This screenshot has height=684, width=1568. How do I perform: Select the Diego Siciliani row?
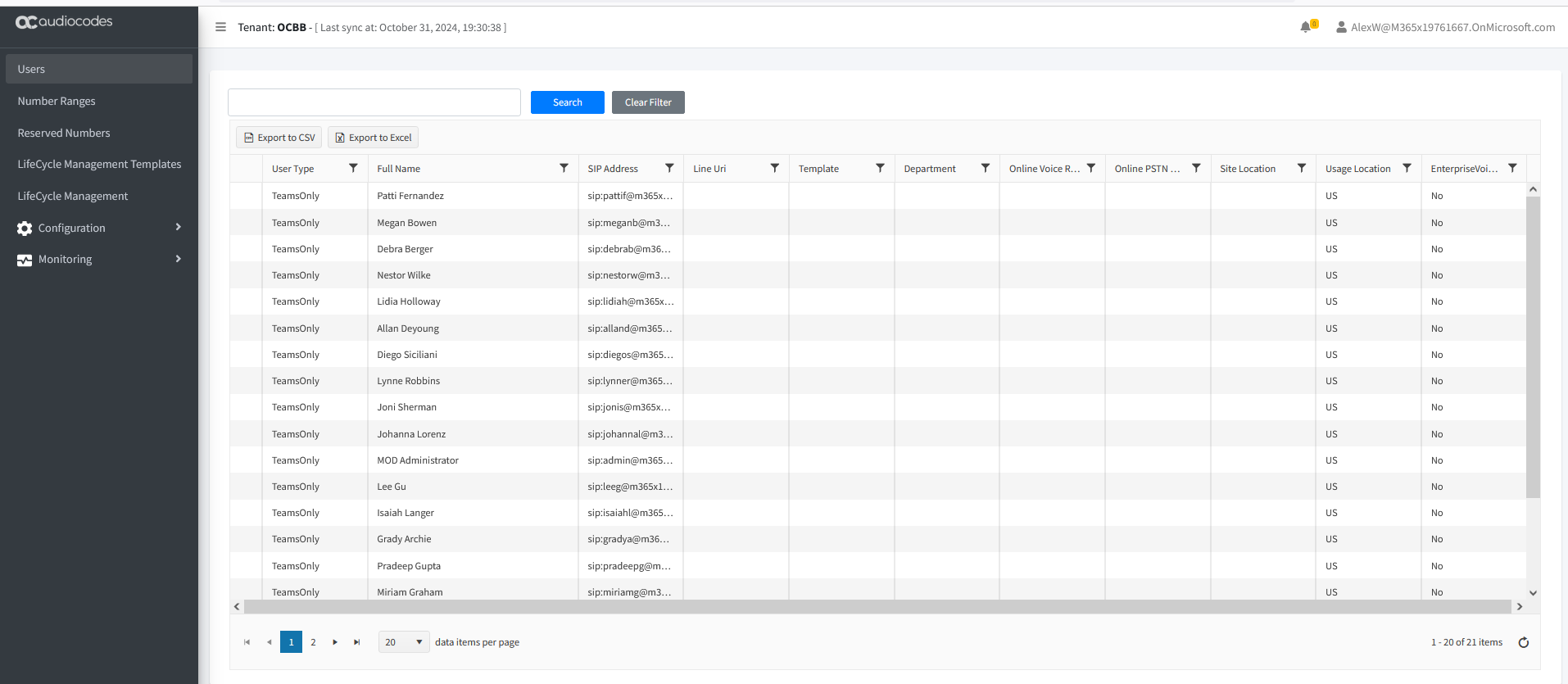877,355
